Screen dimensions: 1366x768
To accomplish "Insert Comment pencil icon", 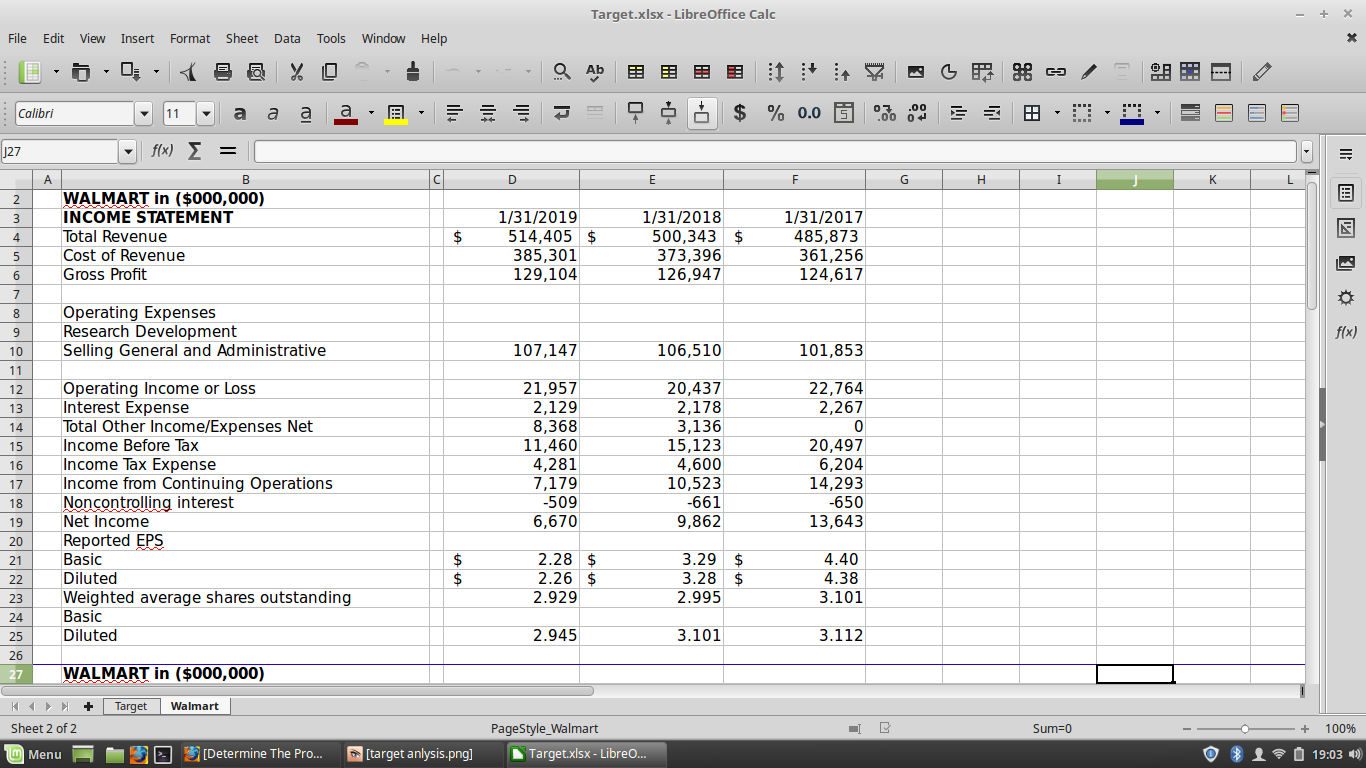I will (1089, 72).
